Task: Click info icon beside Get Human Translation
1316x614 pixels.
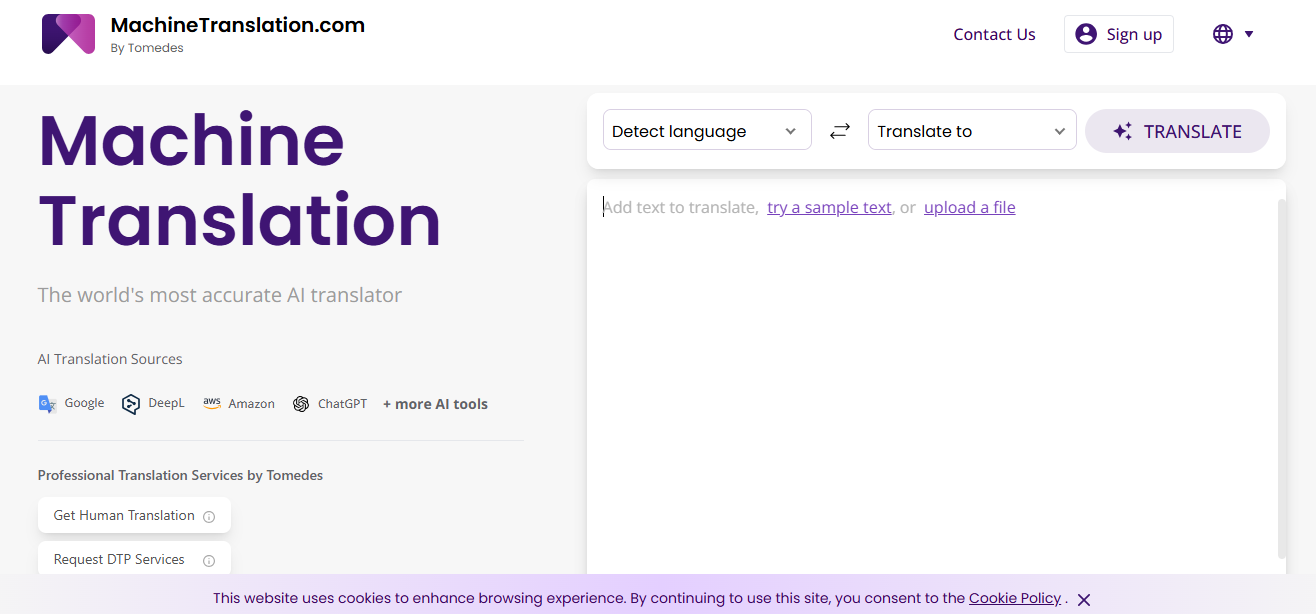Action: click(209, 517)
